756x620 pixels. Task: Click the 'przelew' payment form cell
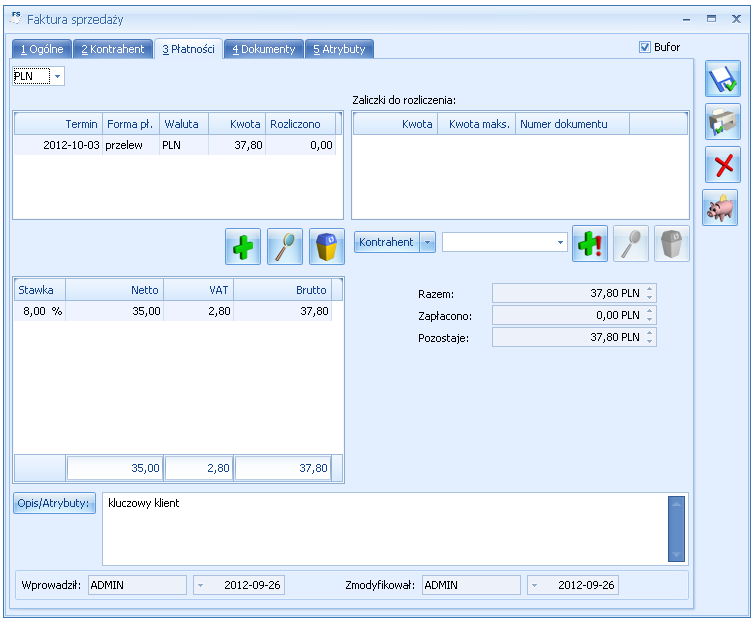click(131, 145)
